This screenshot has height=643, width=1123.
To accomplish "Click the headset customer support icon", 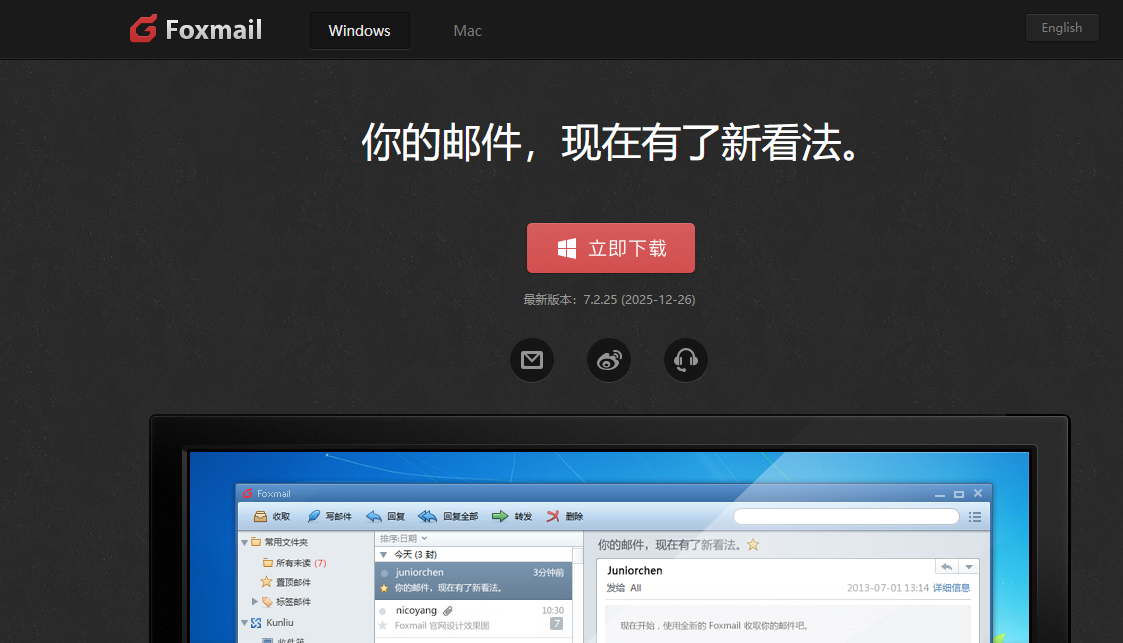I will [685, 359].
